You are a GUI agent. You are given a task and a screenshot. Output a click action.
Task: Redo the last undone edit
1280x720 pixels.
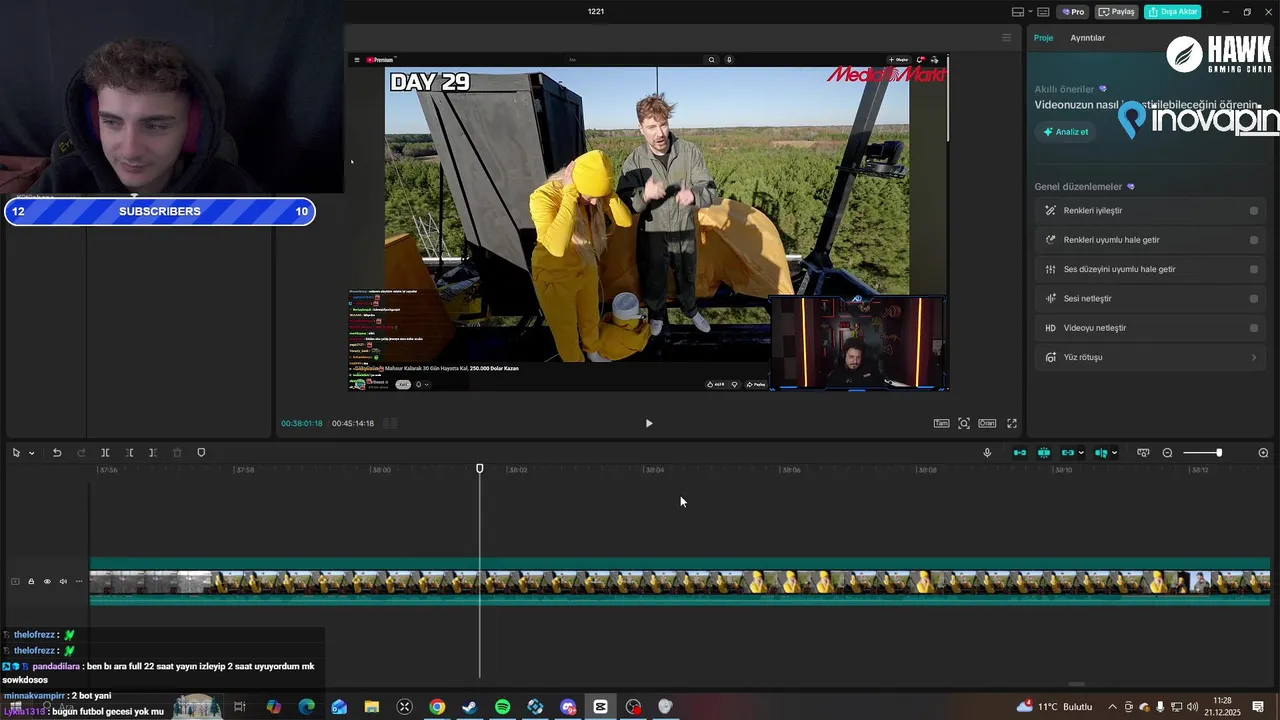coord(81,453)
